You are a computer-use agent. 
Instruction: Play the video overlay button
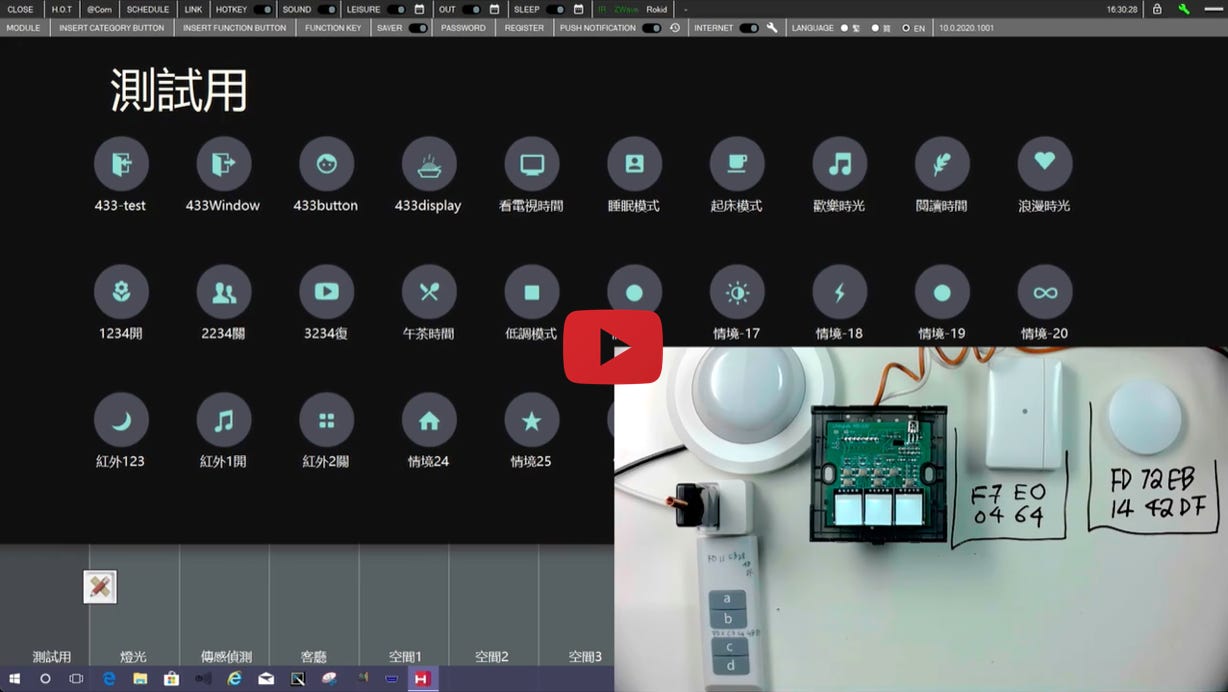[613, 347]
